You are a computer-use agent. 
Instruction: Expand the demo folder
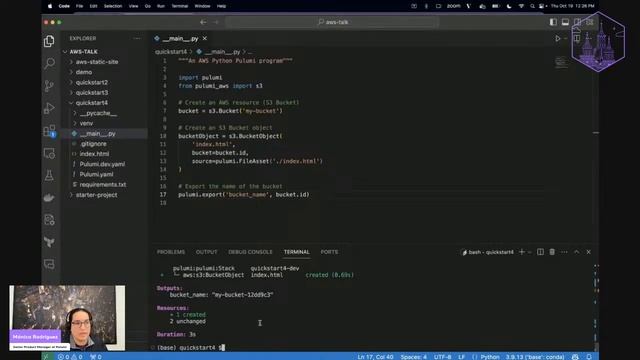coord(84,72)
